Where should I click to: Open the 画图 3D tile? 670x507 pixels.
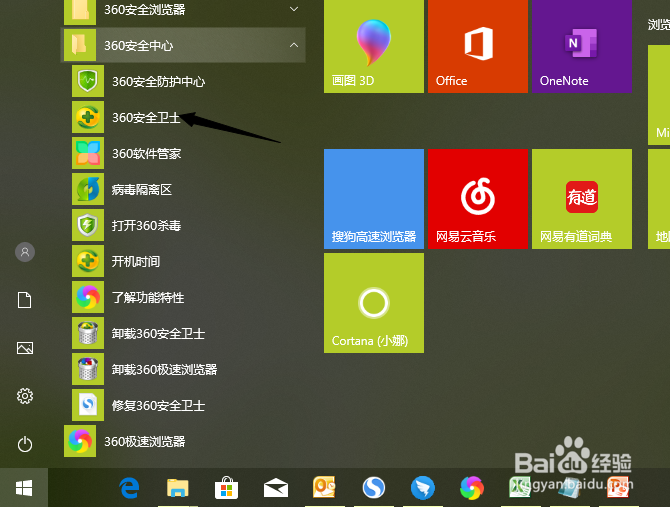(x=374, y=46)
